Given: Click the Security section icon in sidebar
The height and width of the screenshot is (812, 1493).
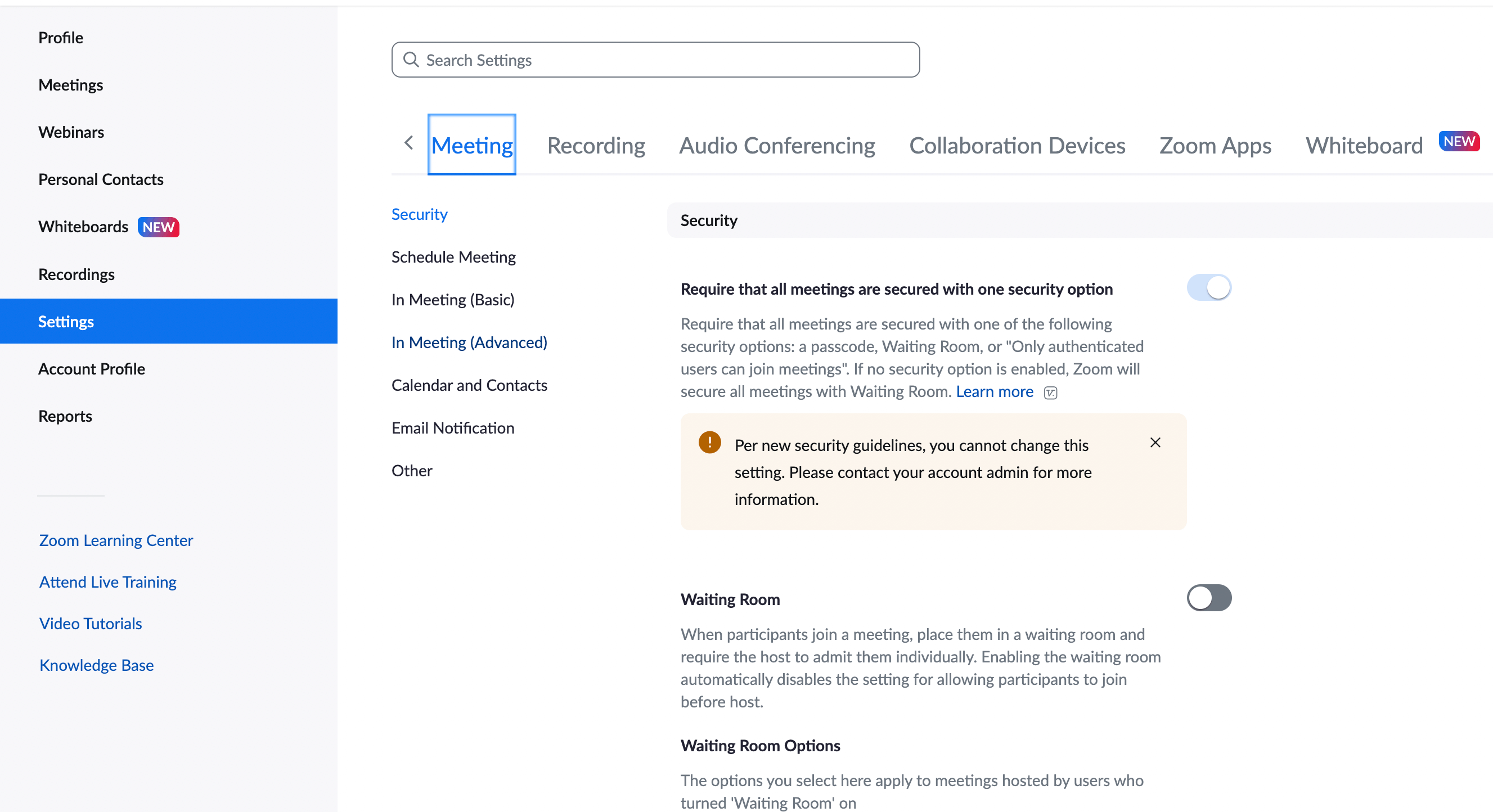Looking at the screenshot, I should (419, 213).
